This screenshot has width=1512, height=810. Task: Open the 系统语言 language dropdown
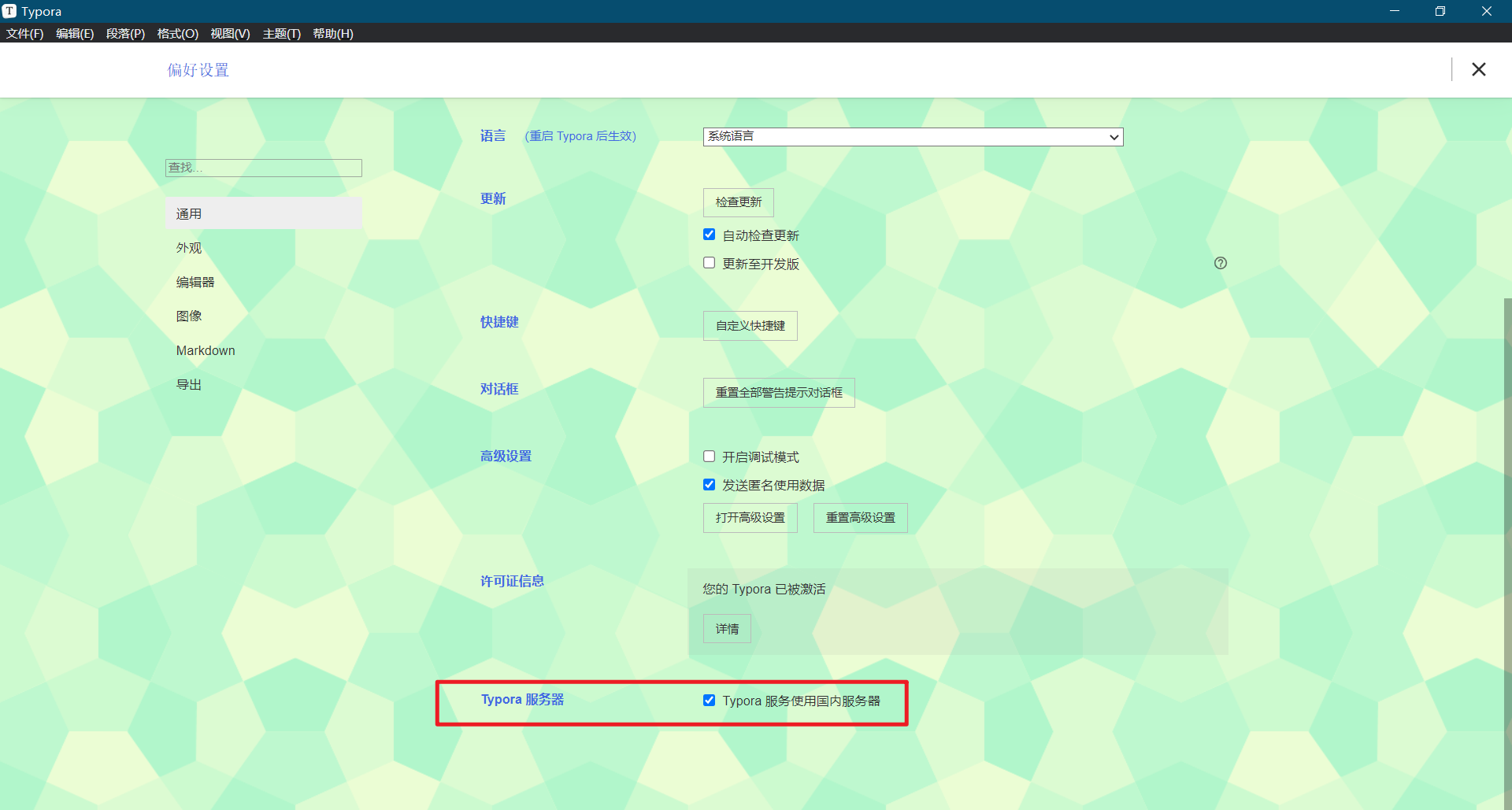point(913,137)
